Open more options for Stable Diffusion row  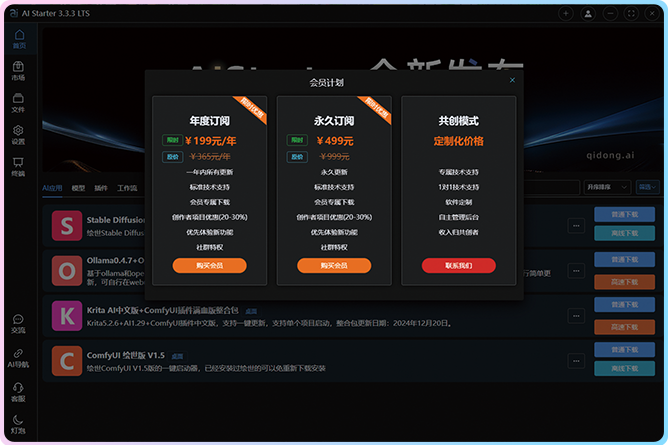click(576, 226)
